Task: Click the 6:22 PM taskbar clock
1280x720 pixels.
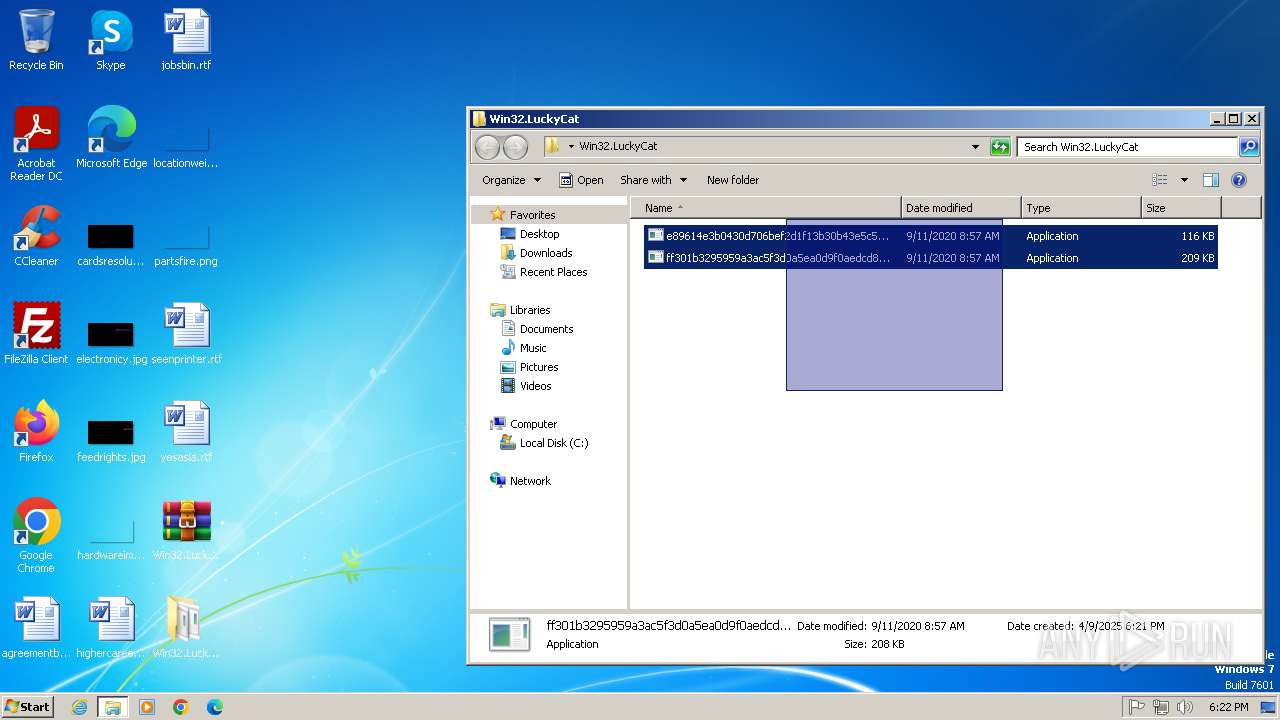Action: click(1228, 707)
